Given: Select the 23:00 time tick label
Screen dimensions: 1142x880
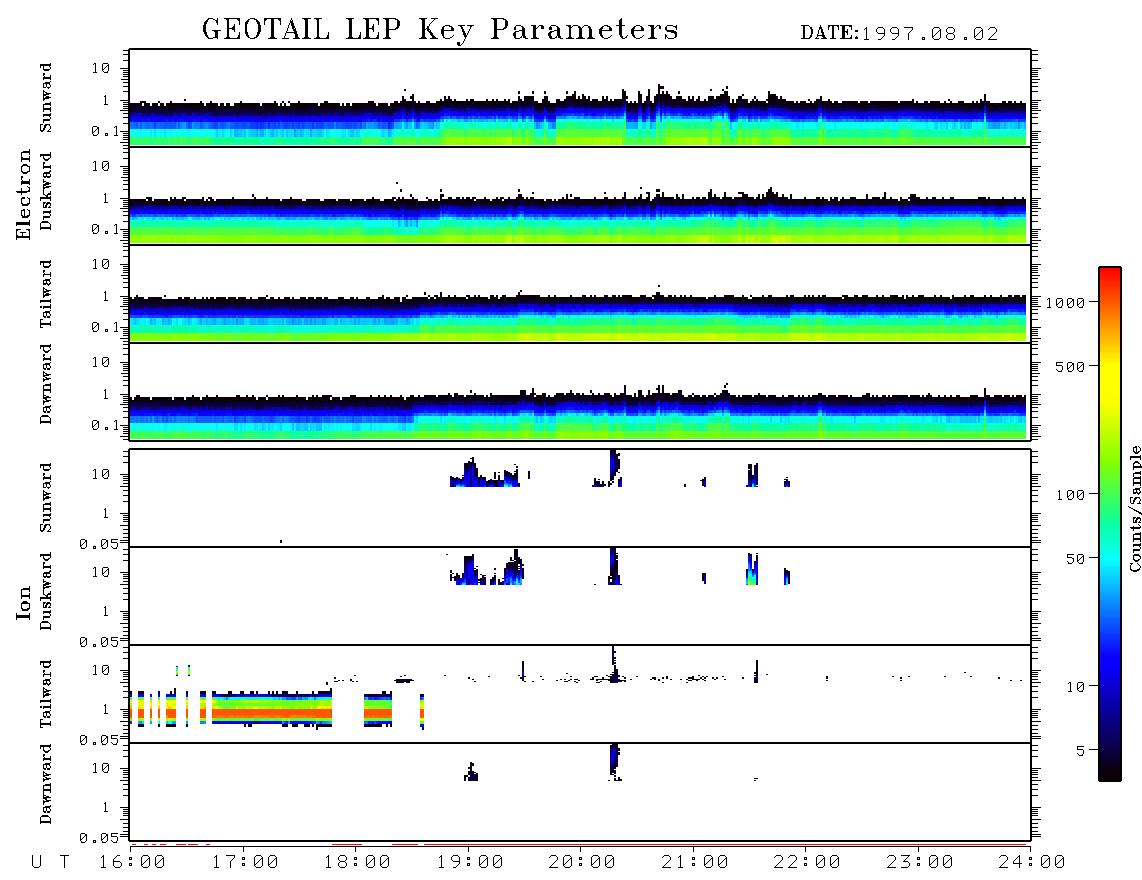Looking at the screenshot, I should (919, 863).
